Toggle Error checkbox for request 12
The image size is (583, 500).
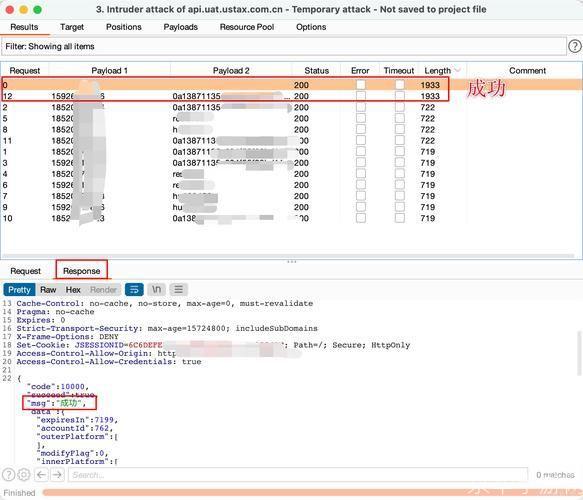coord(360,96)
